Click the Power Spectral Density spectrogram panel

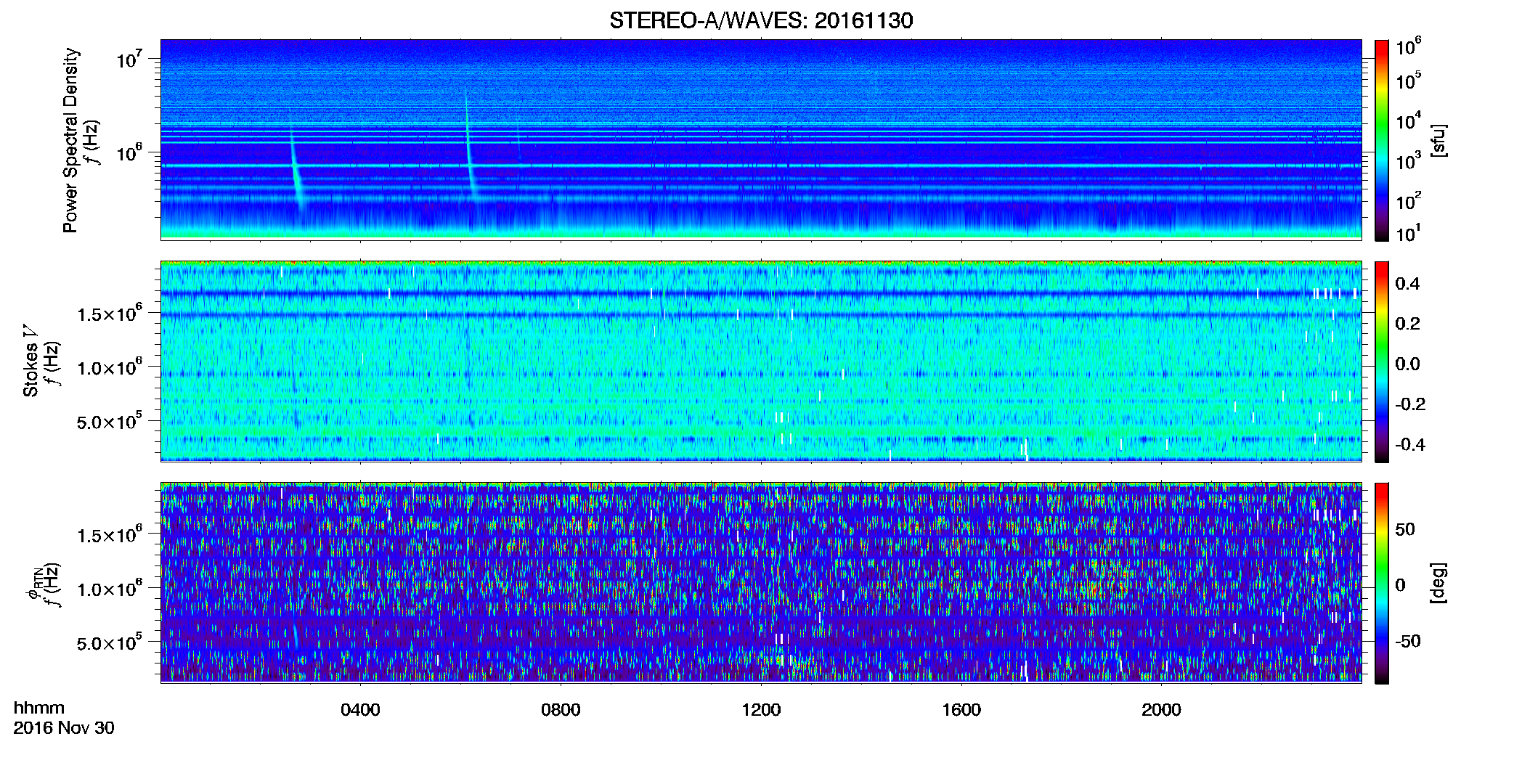click(x=761, y=139)
